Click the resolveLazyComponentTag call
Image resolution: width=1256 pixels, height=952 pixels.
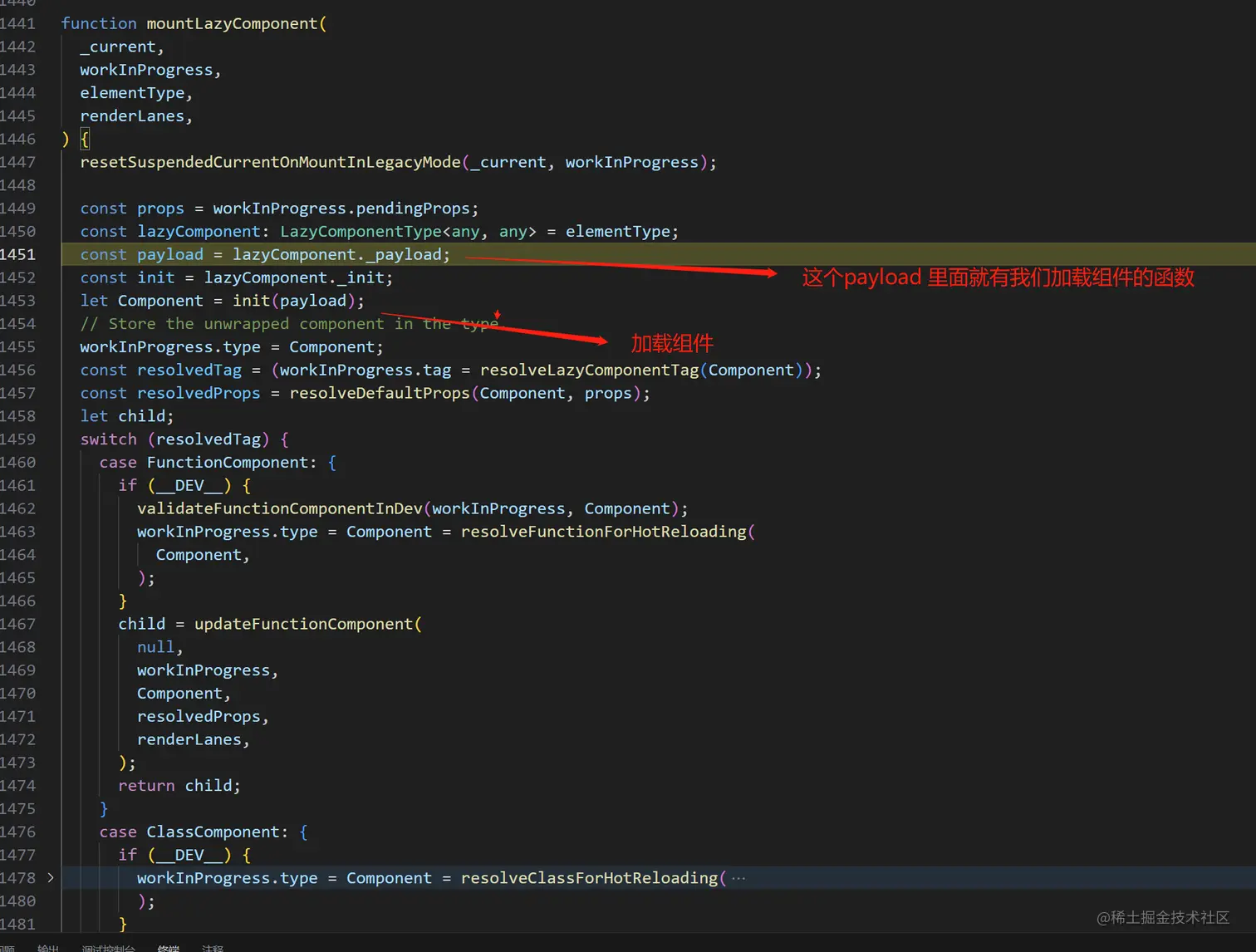click(589, 370)
